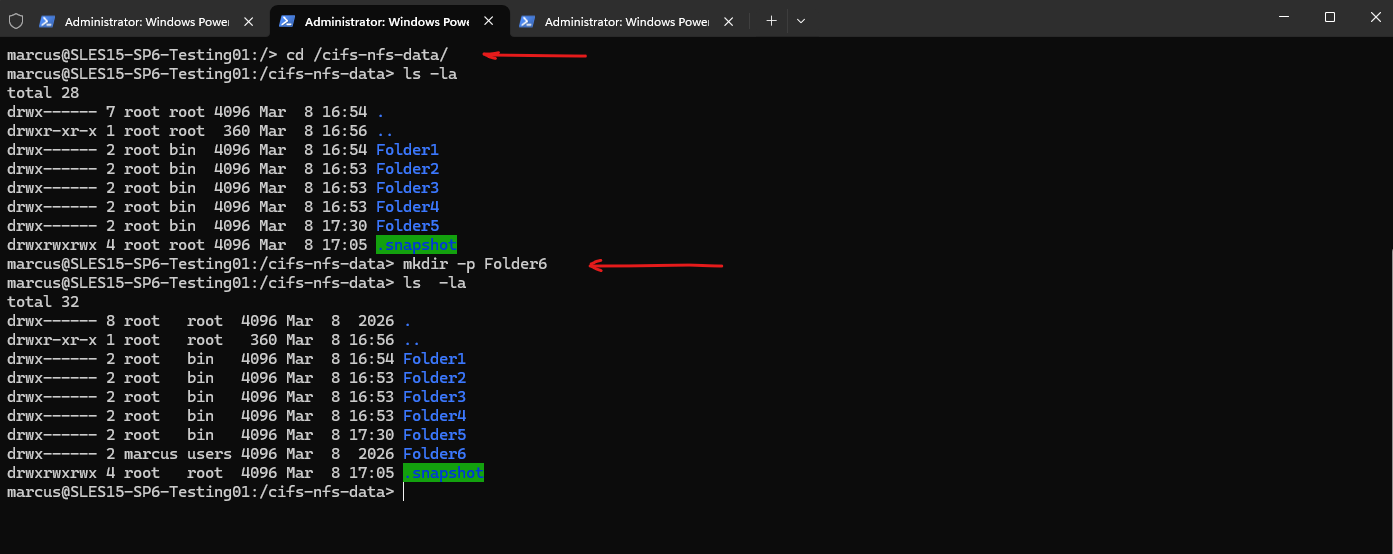Click .snapshot in the listing under total 32
Viewport: 1393px width, 554px height.
[443, 473]
